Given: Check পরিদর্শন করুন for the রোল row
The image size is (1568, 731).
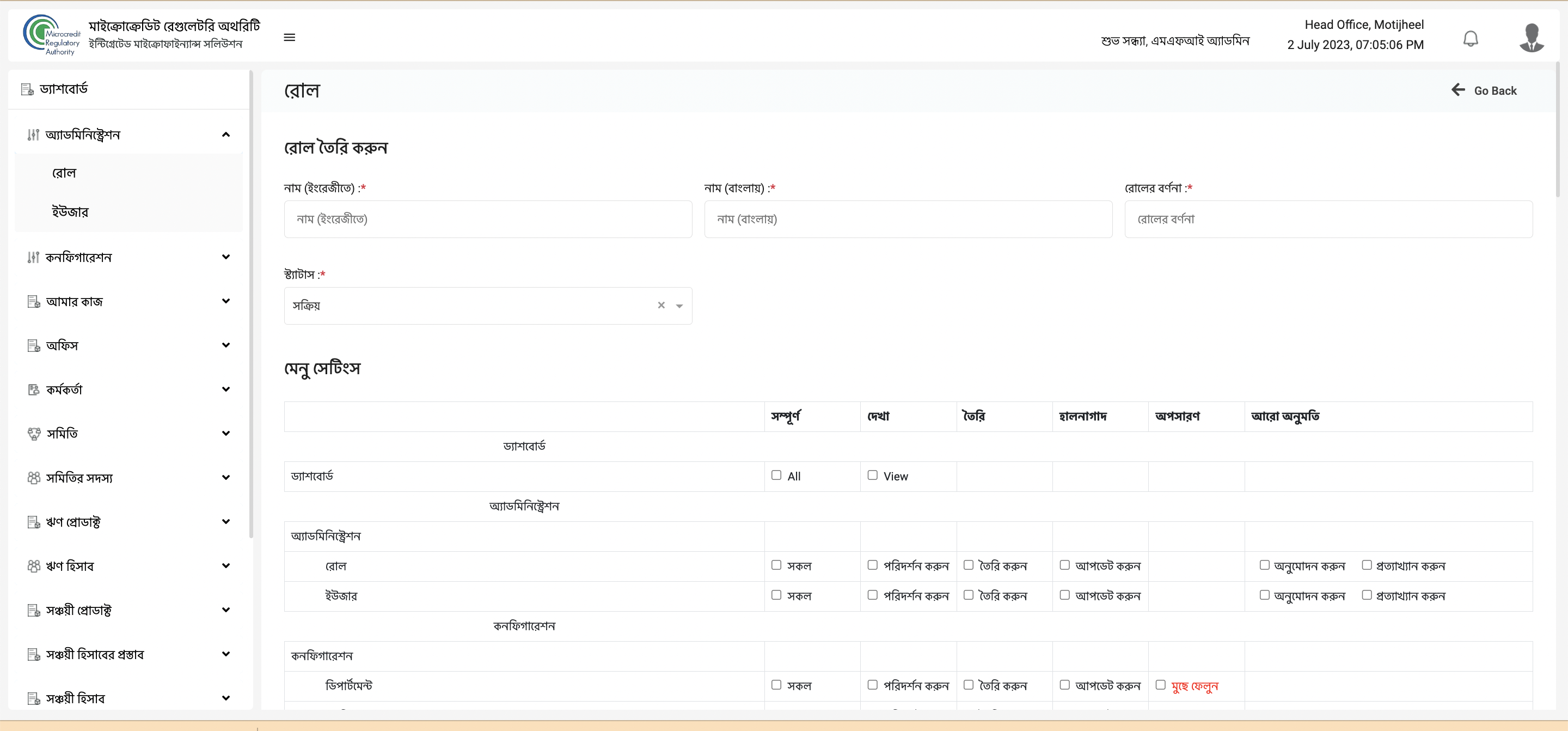Looking at the screenshot, I should click(872, 565).
